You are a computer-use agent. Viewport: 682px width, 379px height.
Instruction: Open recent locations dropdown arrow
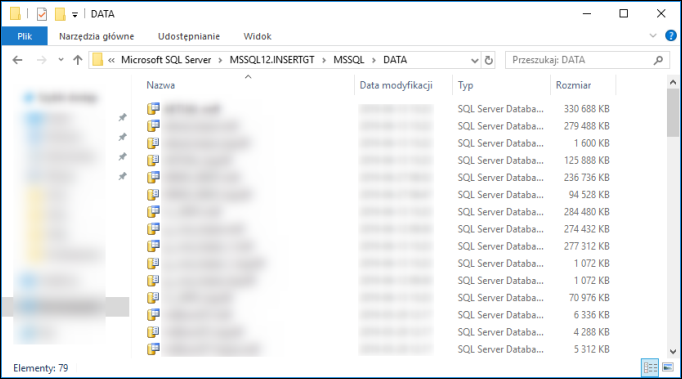[61, 60]
